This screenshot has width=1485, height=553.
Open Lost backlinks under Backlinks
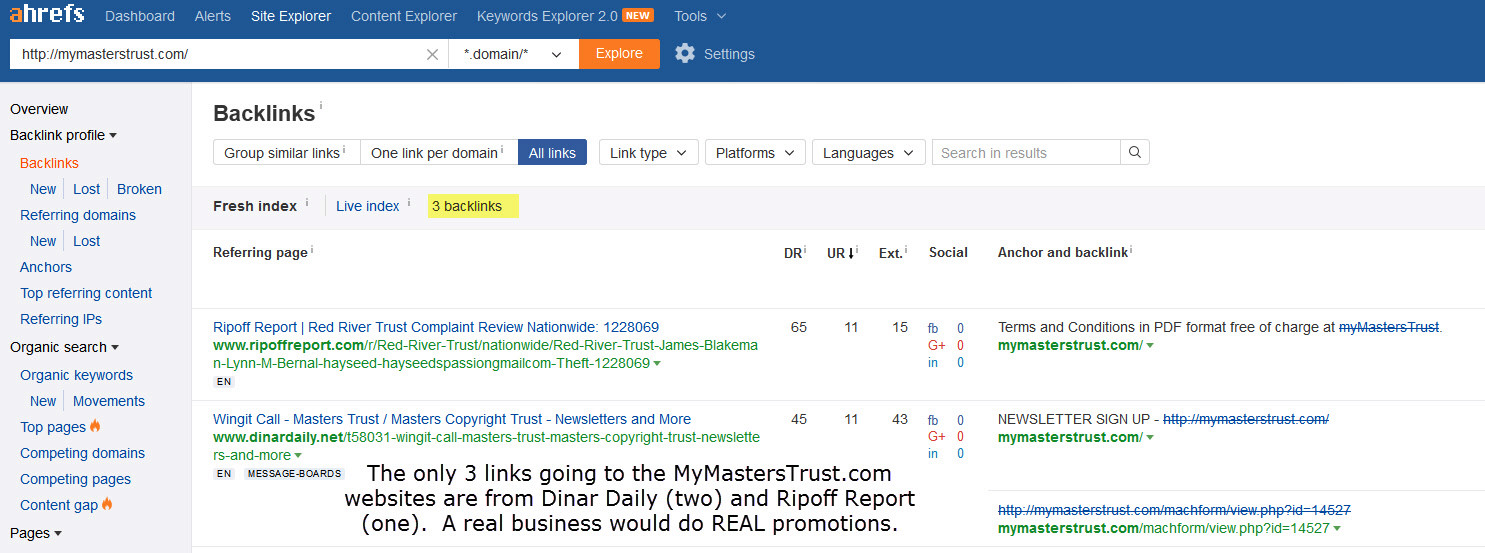tap(87, 189)
